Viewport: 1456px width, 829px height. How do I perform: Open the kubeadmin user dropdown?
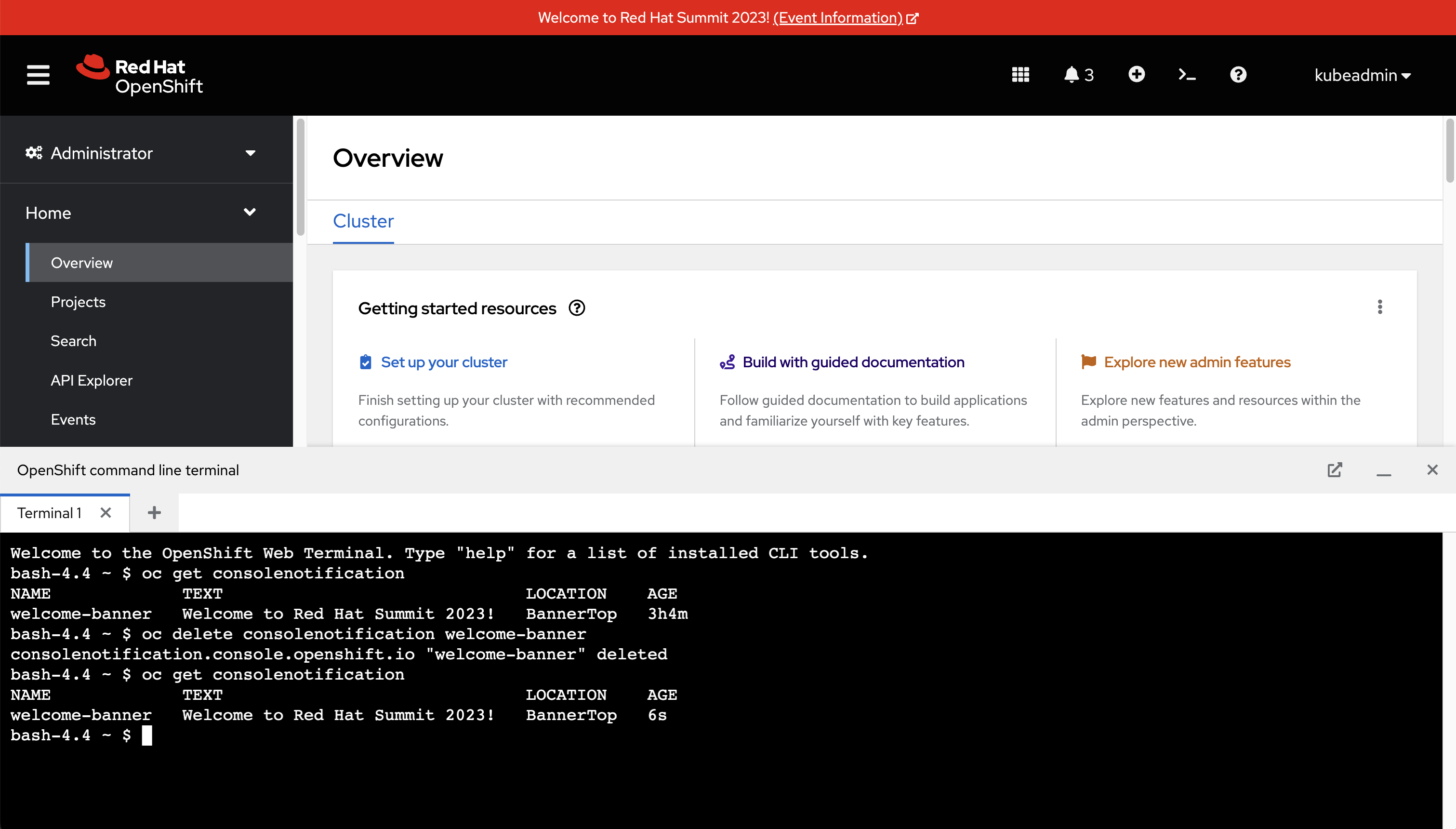click(x=1362, y=75)
